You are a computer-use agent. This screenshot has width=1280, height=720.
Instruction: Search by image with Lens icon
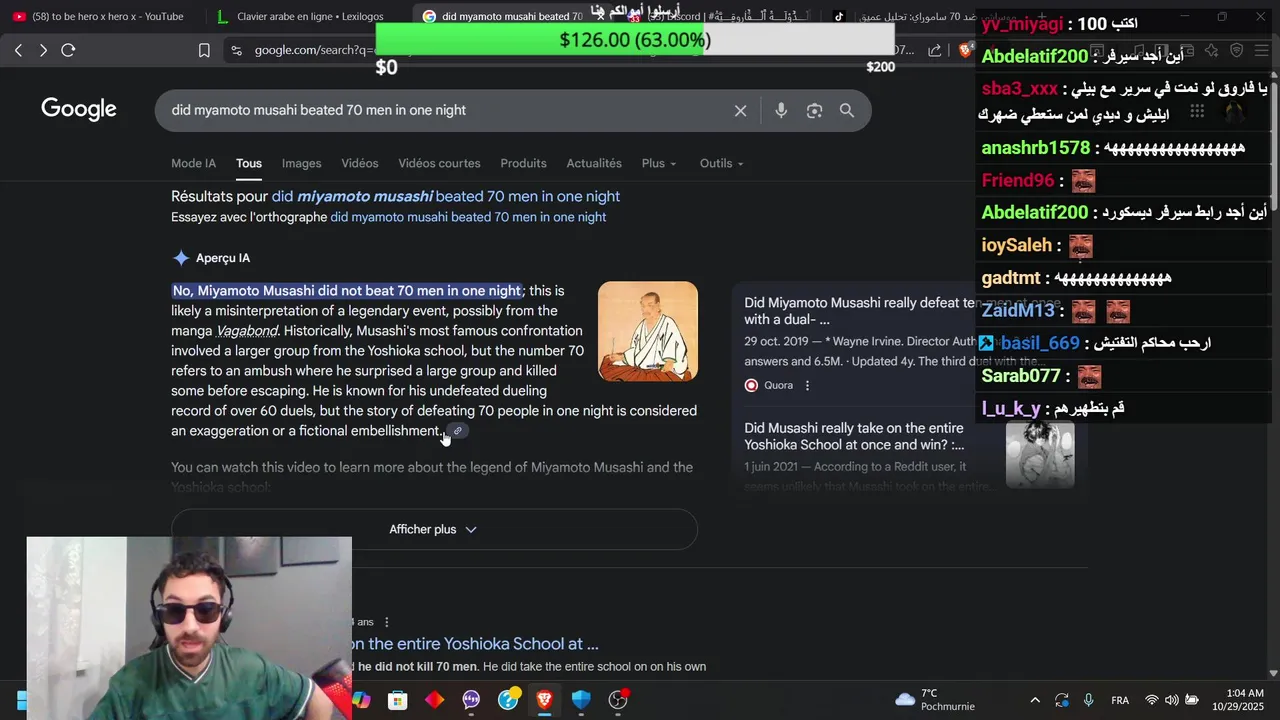814,111
